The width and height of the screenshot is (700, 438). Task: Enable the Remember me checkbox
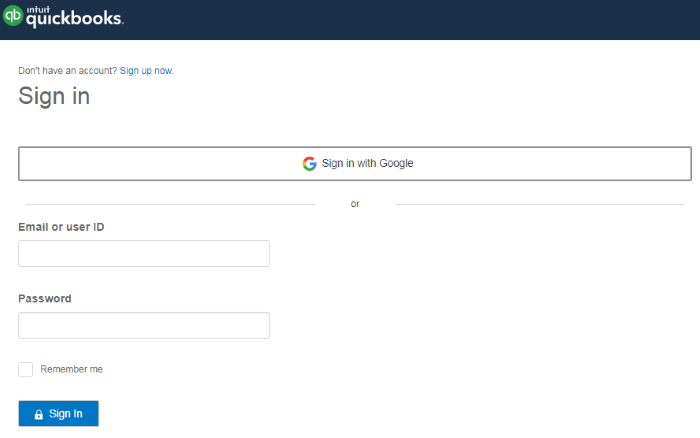click(25, 369)
